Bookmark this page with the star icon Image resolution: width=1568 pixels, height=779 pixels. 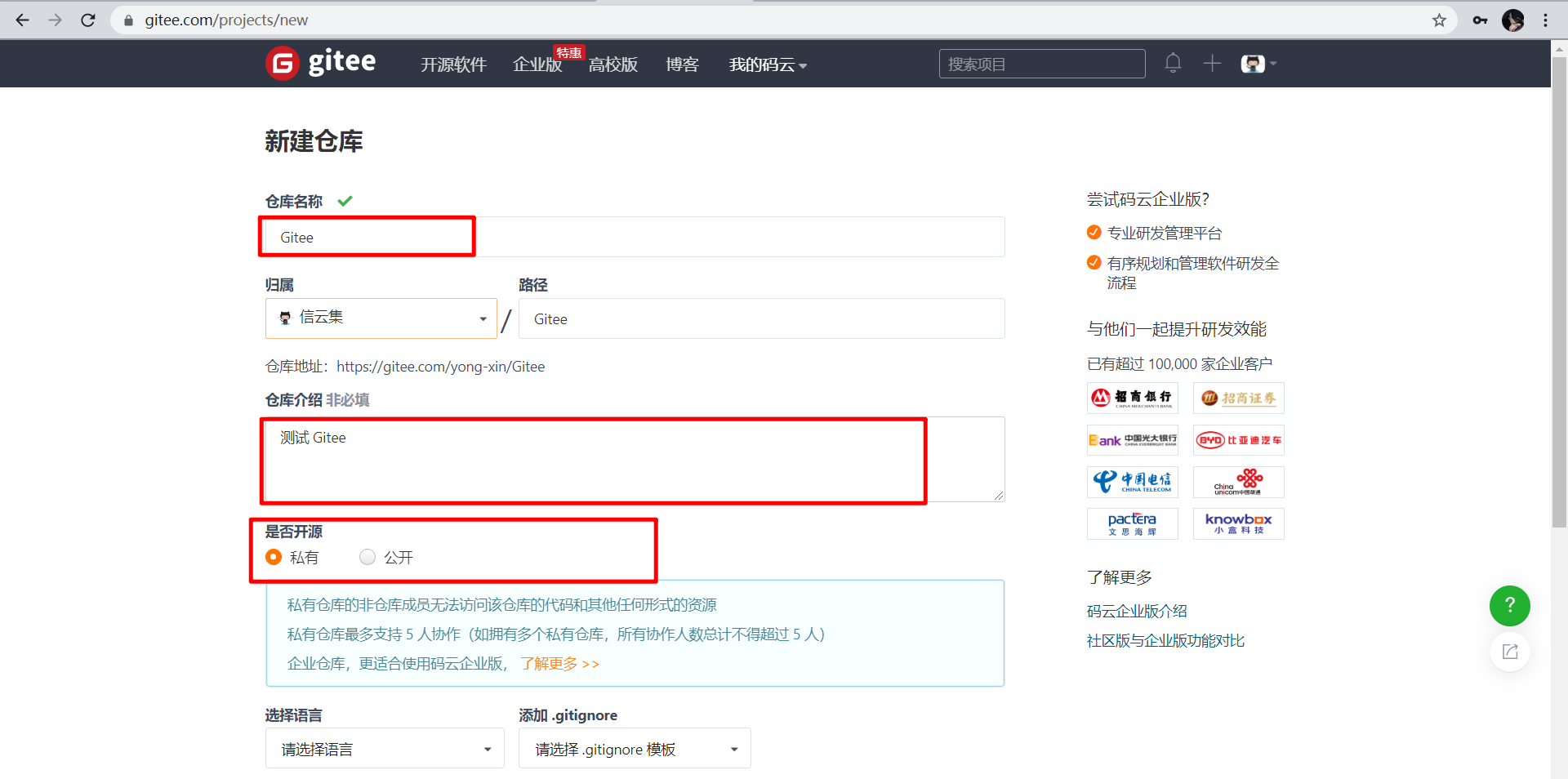point(1439,20)
